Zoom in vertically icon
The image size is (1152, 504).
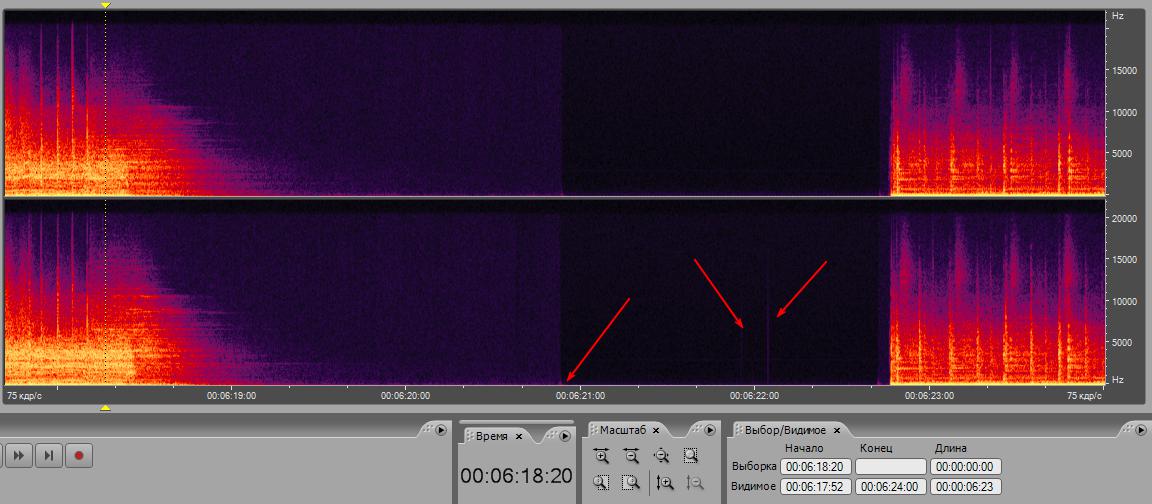point(665,483)
